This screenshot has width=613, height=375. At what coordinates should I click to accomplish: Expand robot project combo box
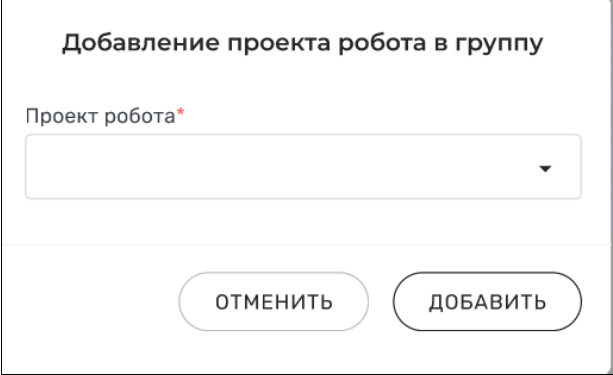pyautogui.click(x=303, y=167)
